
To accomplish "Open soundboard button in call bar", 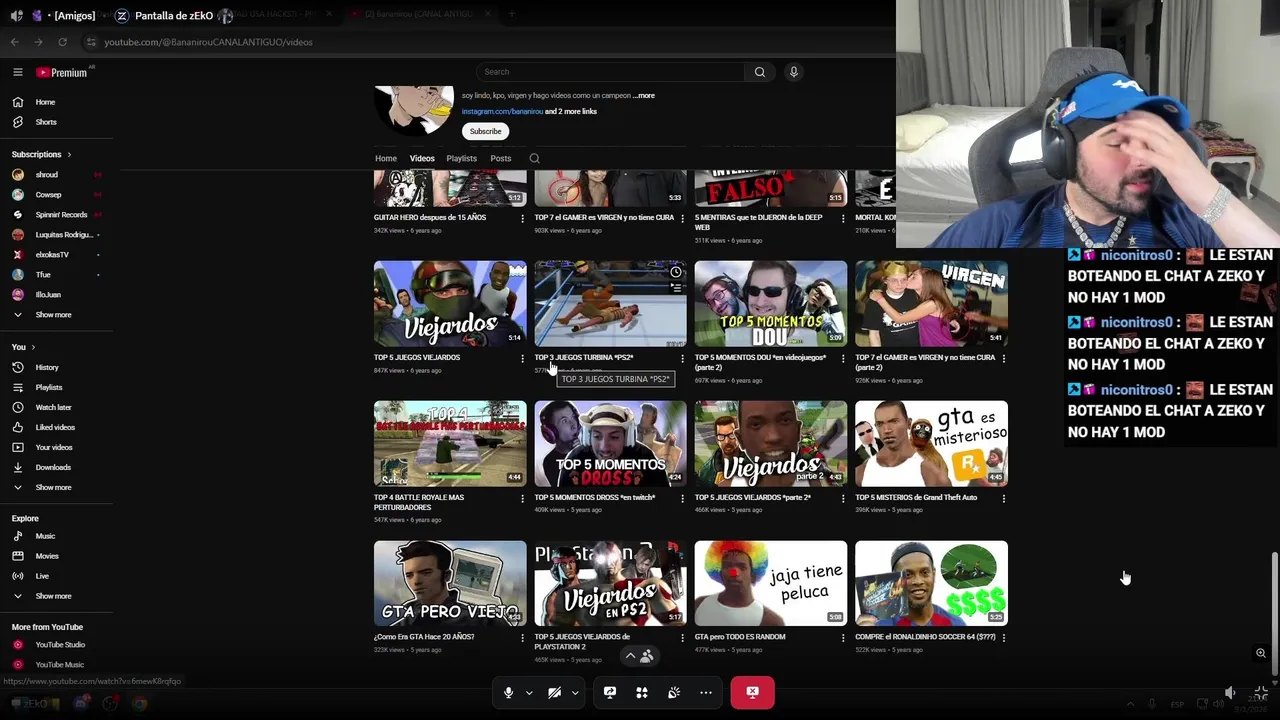I will (x=674, y=692).
